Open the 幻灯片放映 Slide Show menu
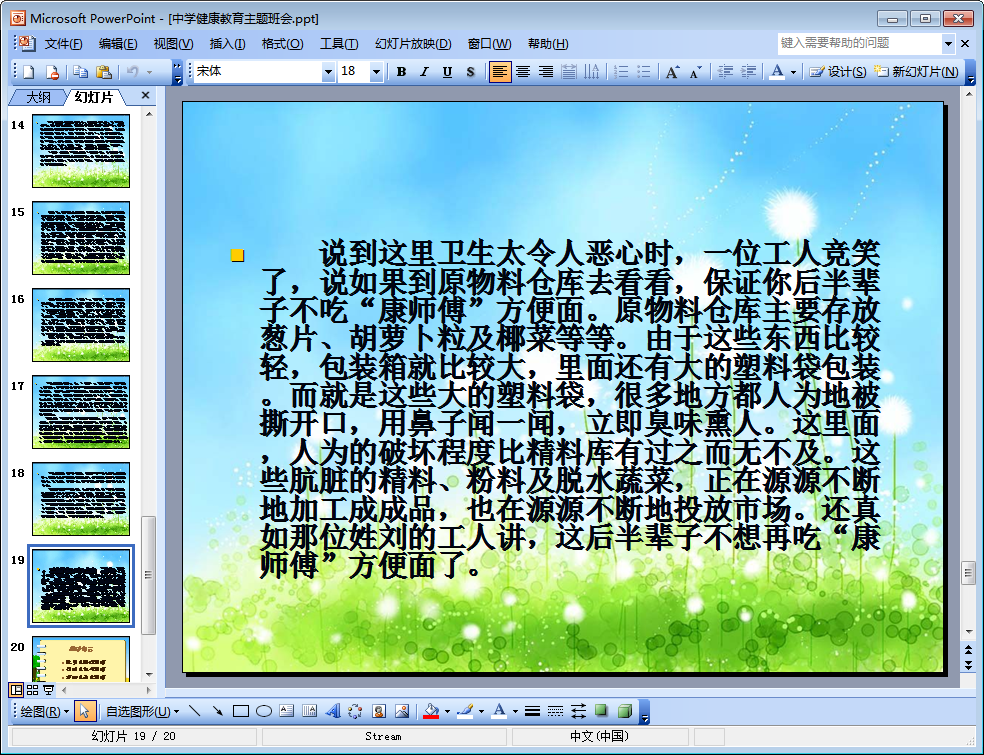 (x=413, y=44)
